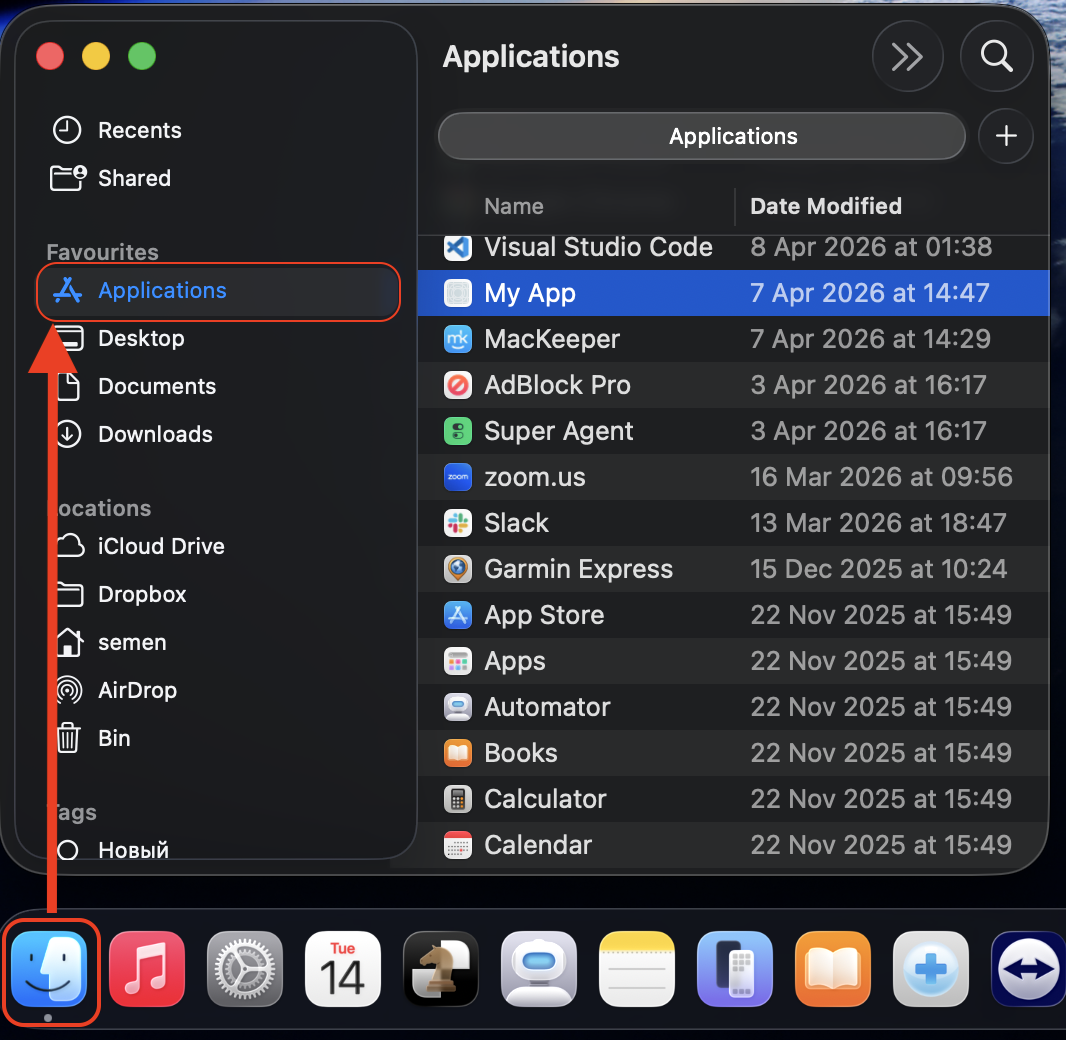Click Visual Studio Code icon in list
1066x1040 pixels.
click(x=458, y=247)
